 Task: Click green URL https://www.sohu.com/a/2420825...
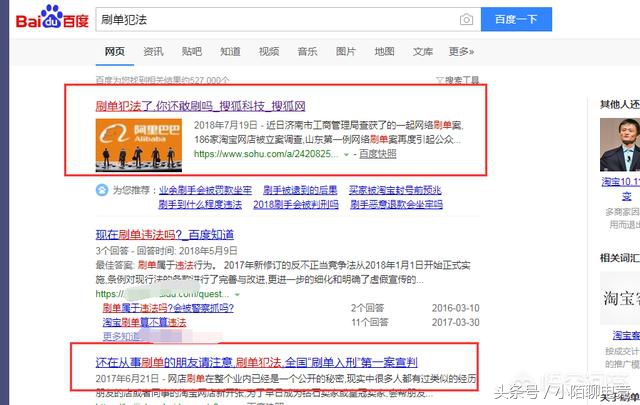(x=266, y=154)
